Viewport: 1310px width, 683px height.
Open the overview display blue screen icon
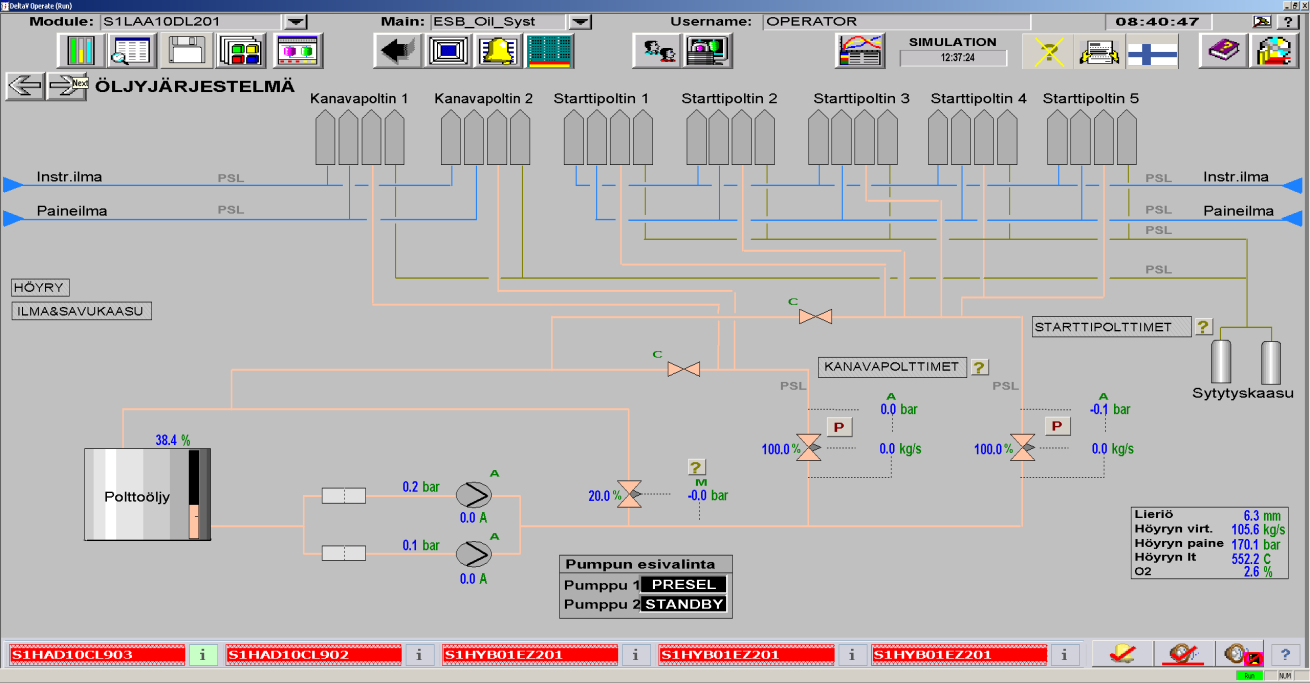tap(447, 50)
